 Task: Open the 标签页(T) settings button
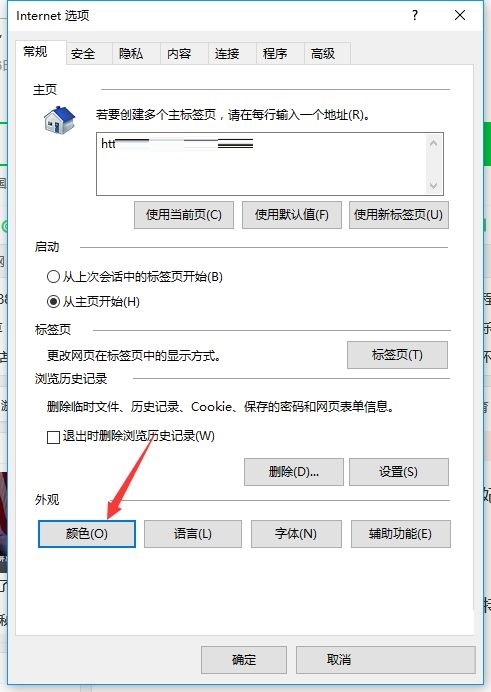click(397, 355)
